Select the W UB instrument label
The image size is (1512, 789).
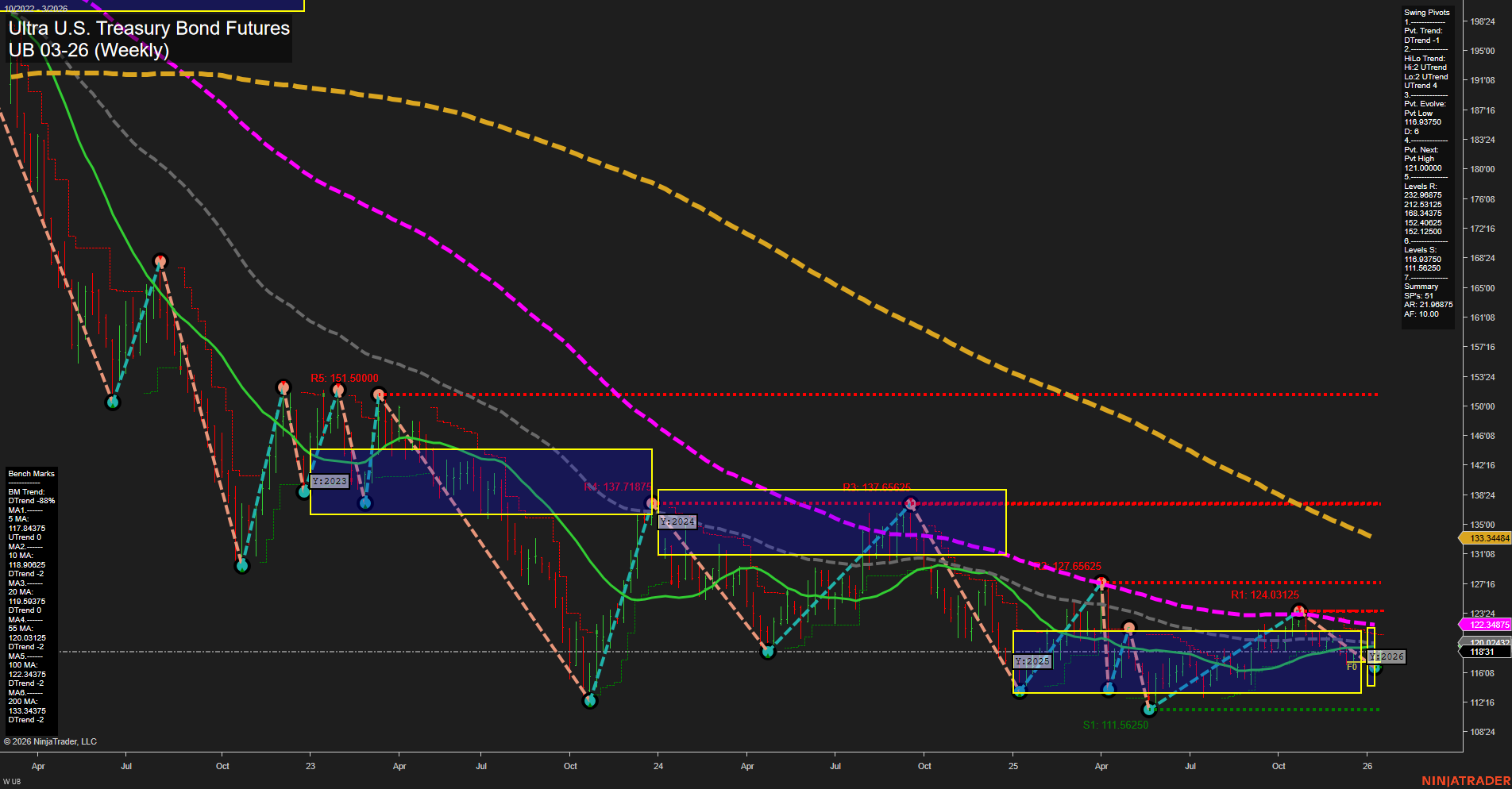(13, 781)
